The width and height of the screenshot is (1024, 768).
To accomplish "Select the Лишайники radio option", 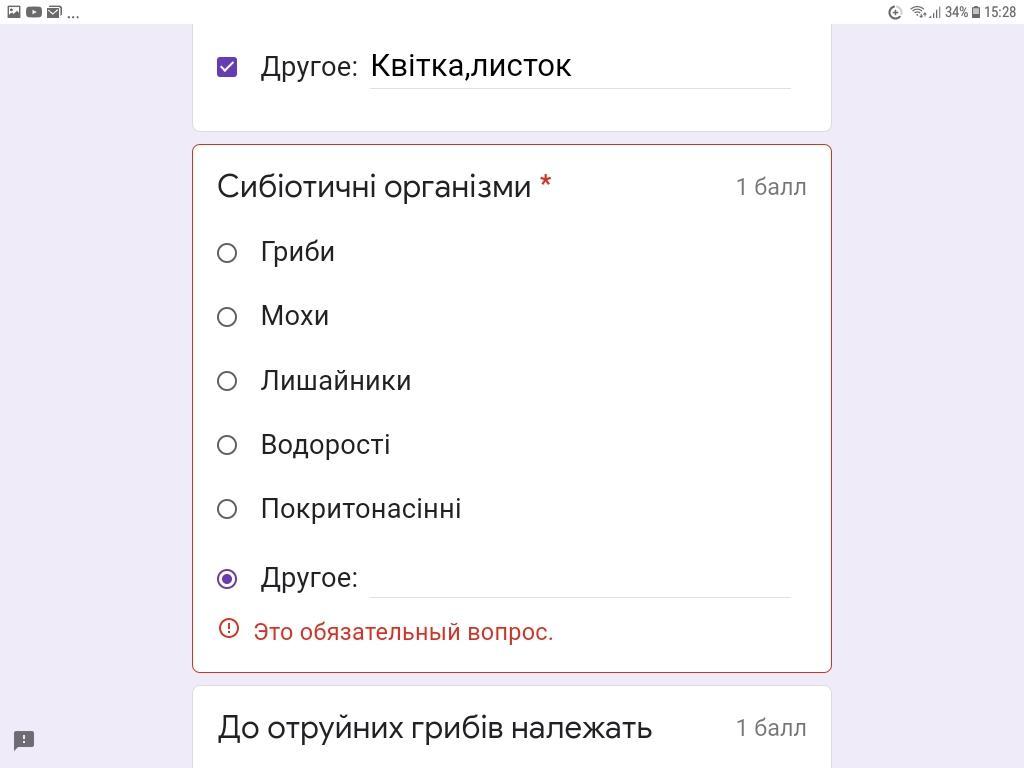I will (x=227, y=381).
